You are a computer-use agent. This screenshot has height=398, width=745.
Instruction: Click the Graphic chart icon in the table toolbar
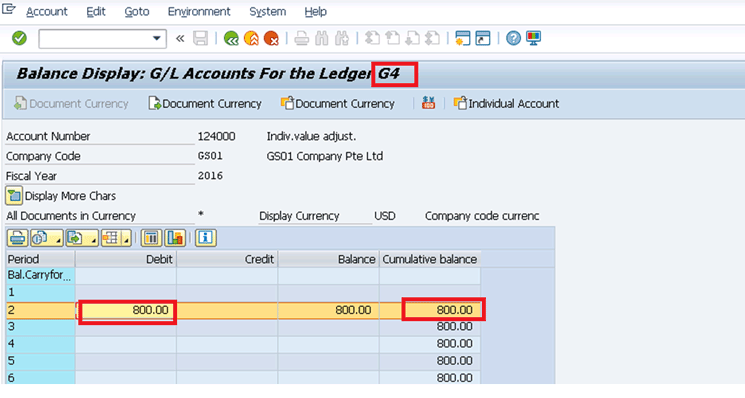(x=175, y=238)
